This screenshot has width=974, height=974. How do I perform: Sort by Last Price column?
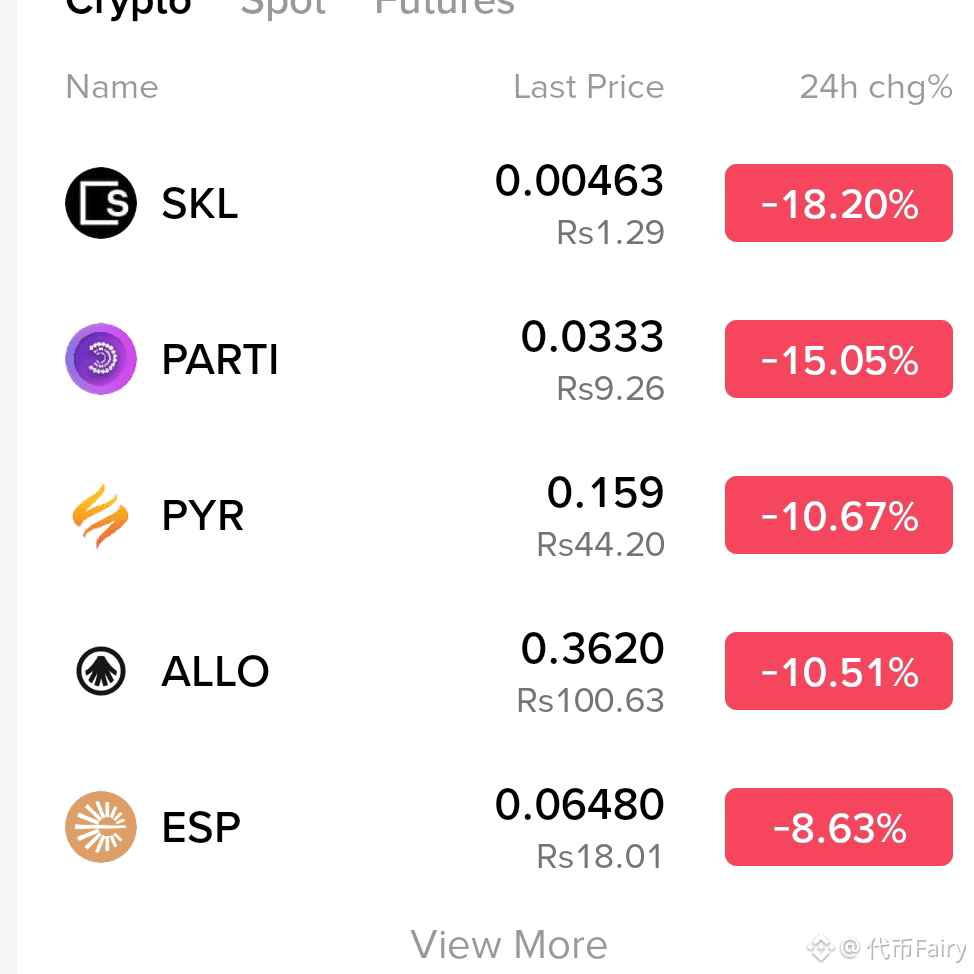pyautogui.click(x=589, y=86)
